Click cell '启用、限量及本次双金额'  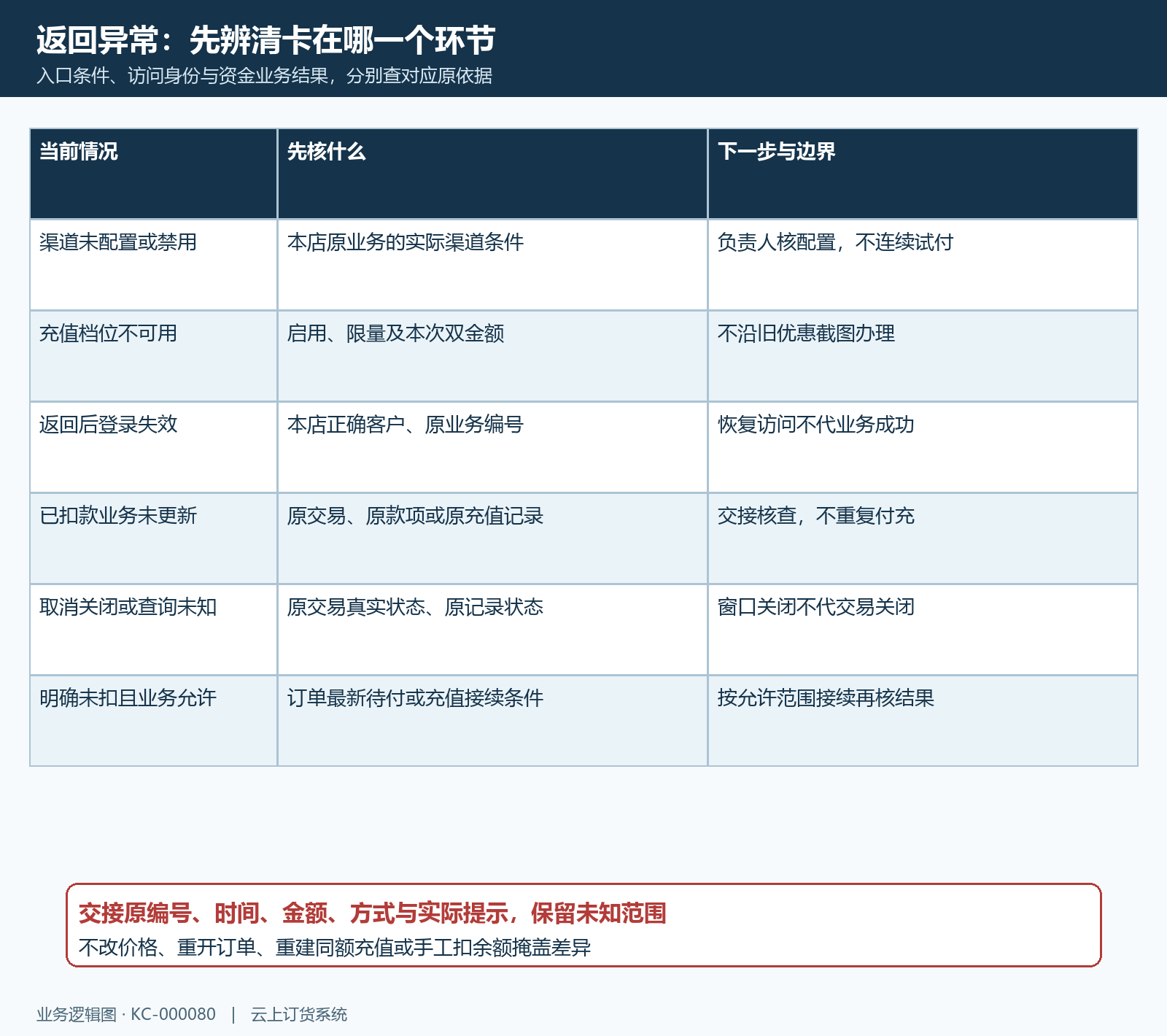coord(492,356)
